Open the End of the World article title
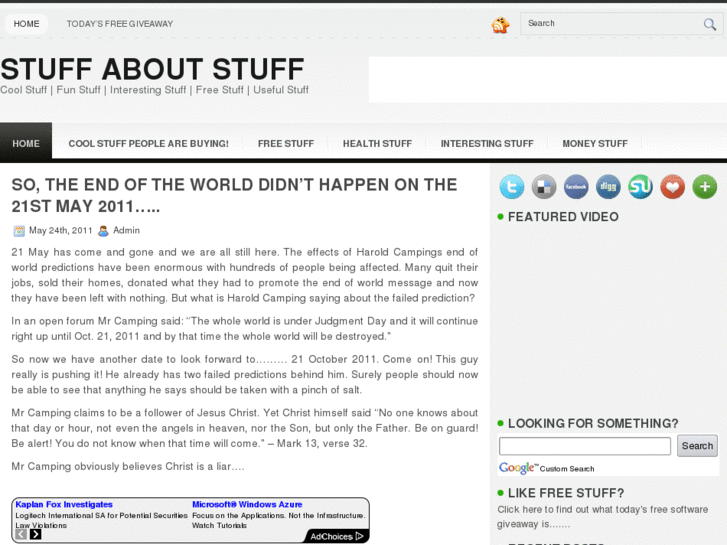This screenshot has width=727, height=545. (234, 195)
